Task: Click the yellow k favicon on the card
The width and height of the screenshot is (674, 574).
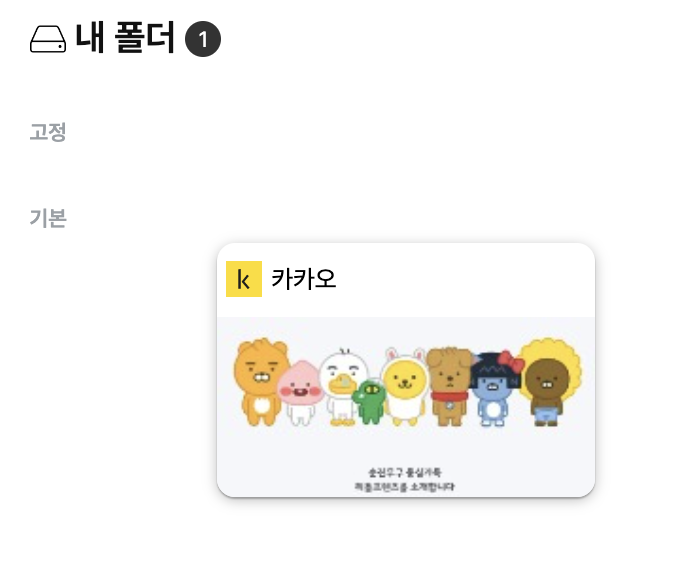Action: (x=244, y=279)
